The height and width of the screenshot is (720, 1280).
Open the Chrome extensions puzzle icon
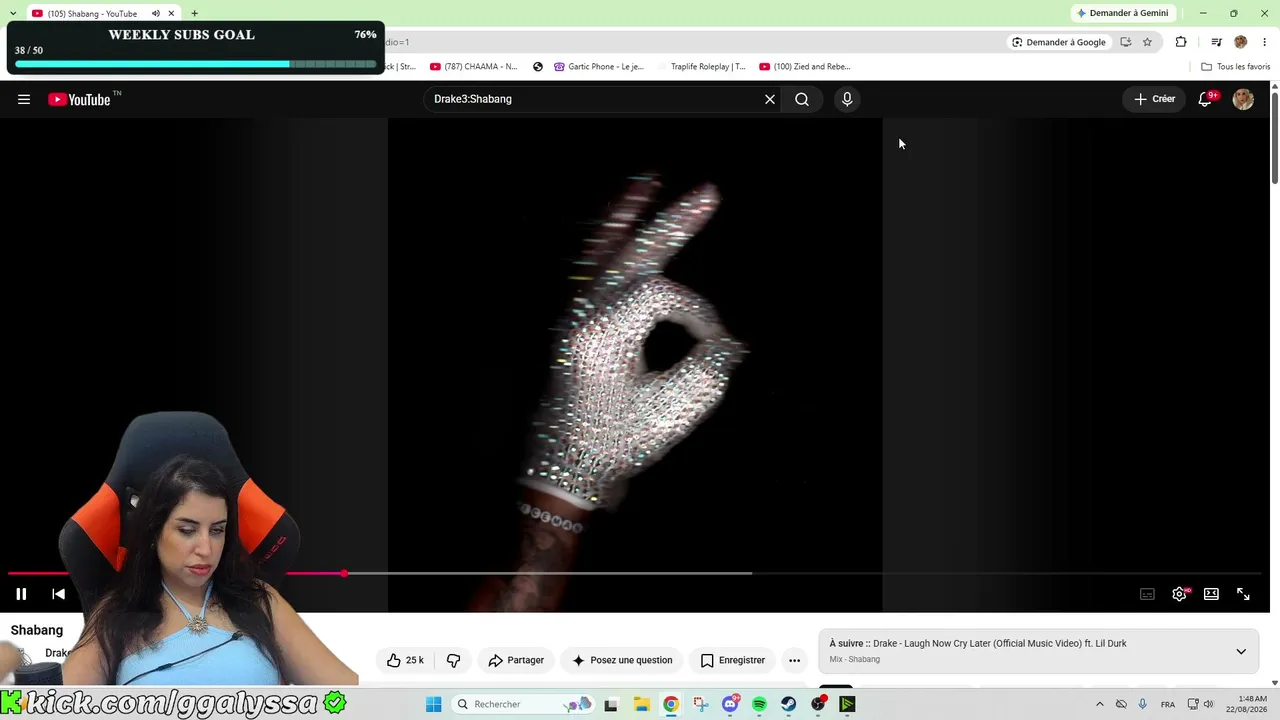coord(1181,42)
